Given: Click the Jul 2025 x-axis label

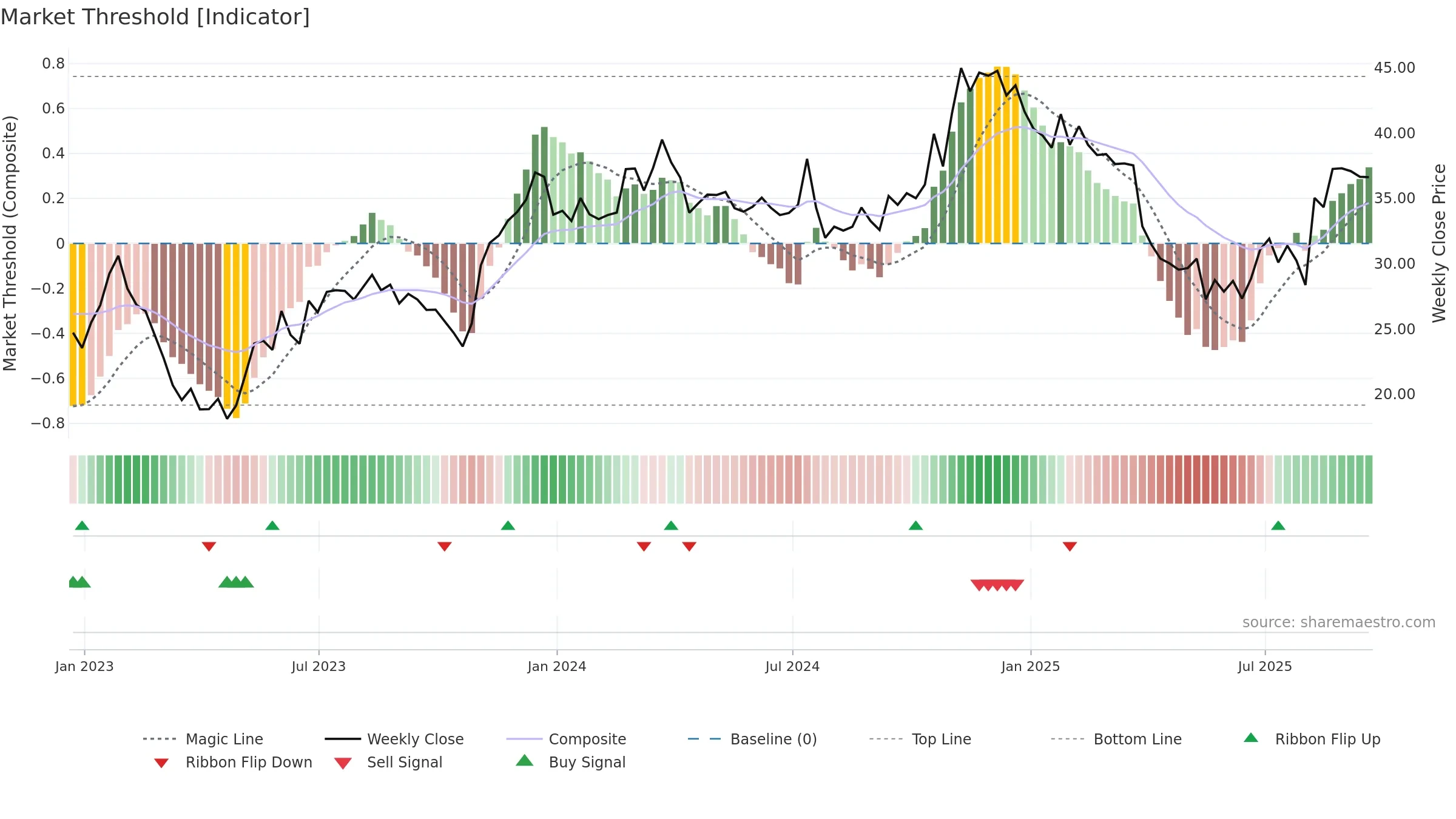Looking at the screenshot, I should tap(1265, 666).
